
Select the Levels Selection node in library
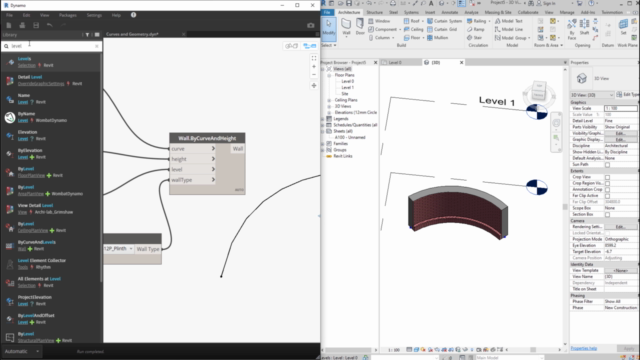click(x=51, y=62)
